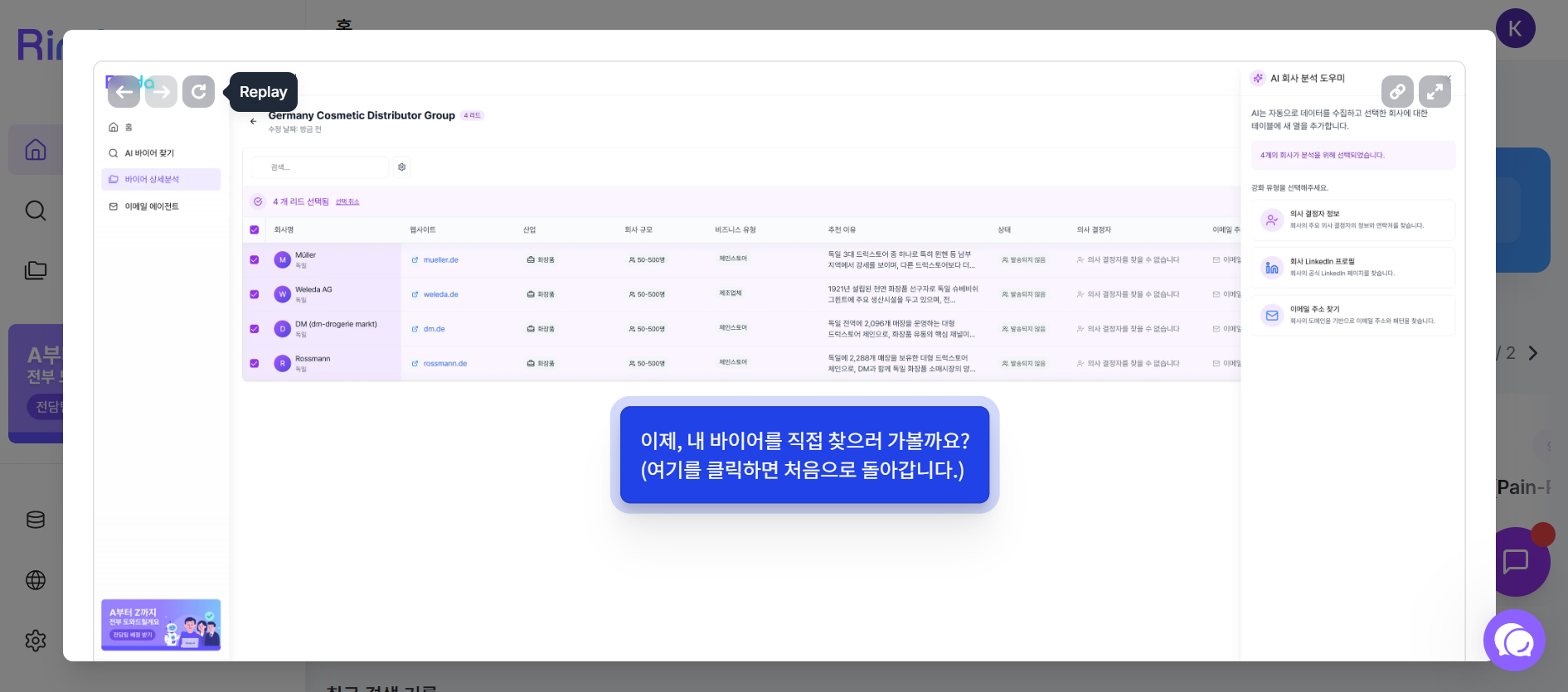Uncheck the Weleda AG row checkbox

pyautogui.click(x=255, y=294)
